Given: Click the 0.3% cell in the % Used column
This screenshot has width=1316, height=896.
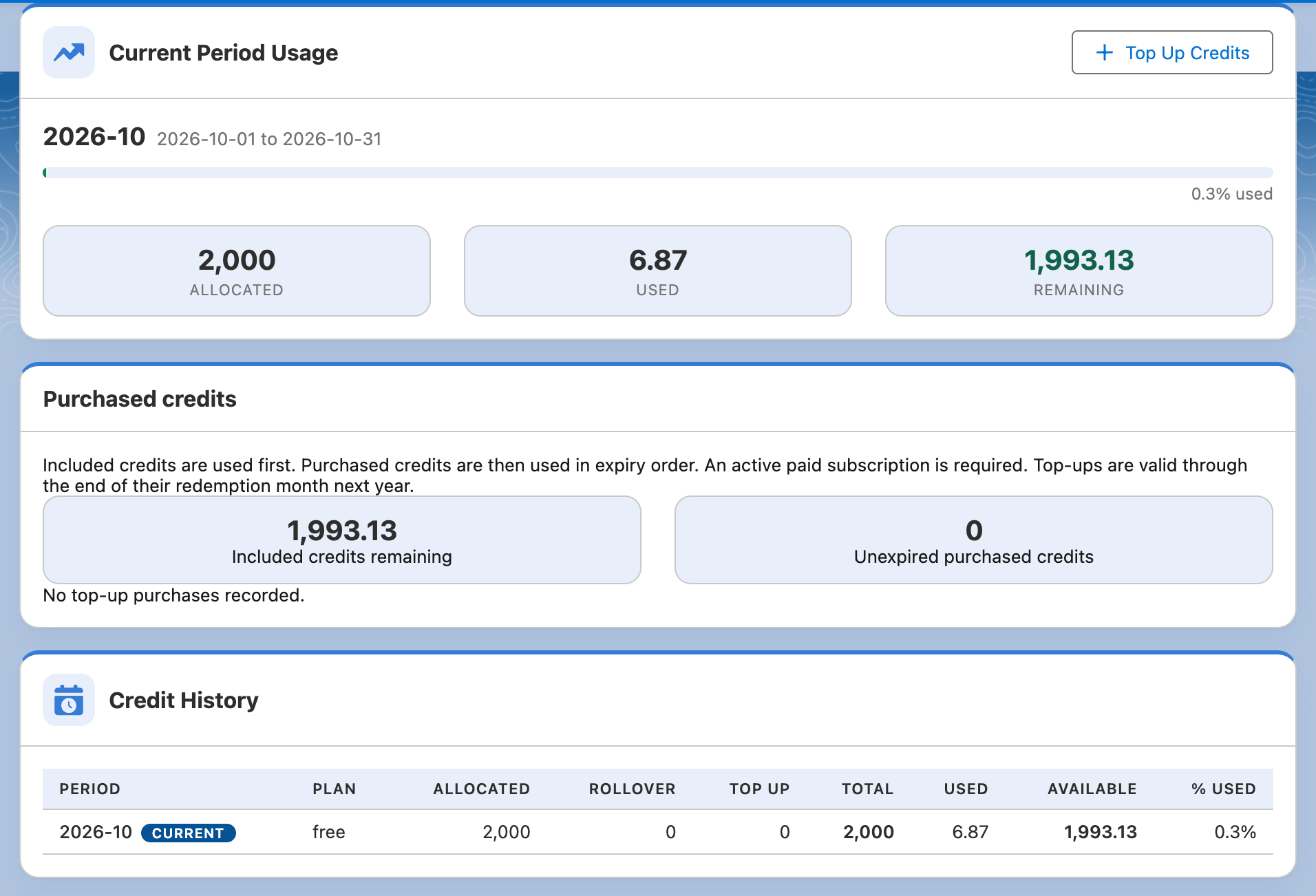Looking at the screenshot, I should [1237, 832].
